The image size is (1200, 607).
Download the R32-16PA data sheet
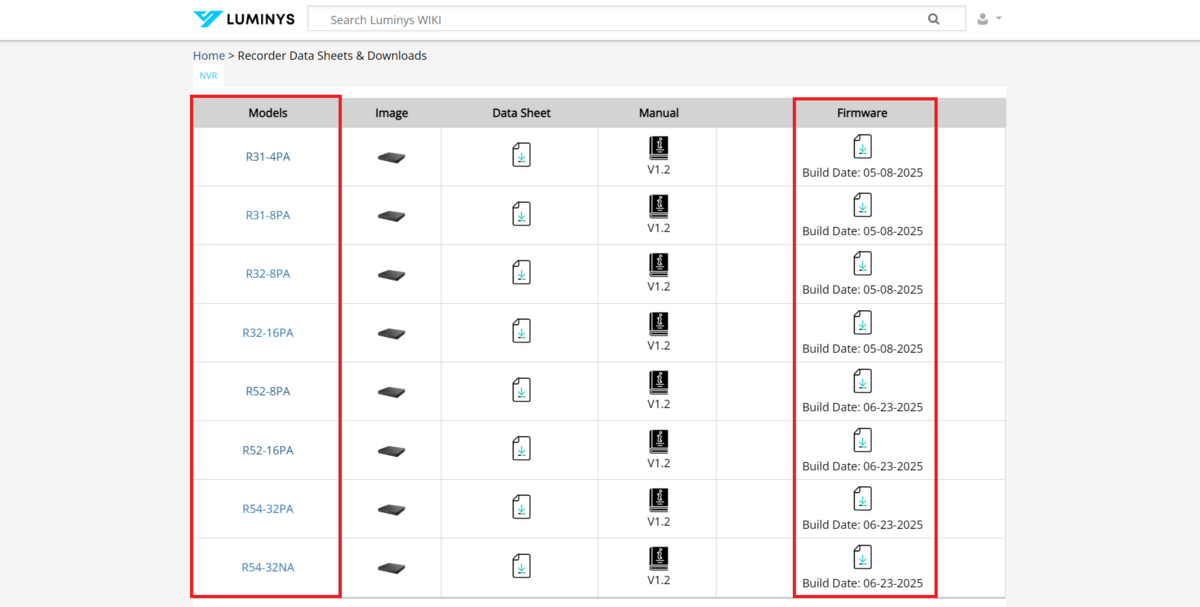pos(521,331)
